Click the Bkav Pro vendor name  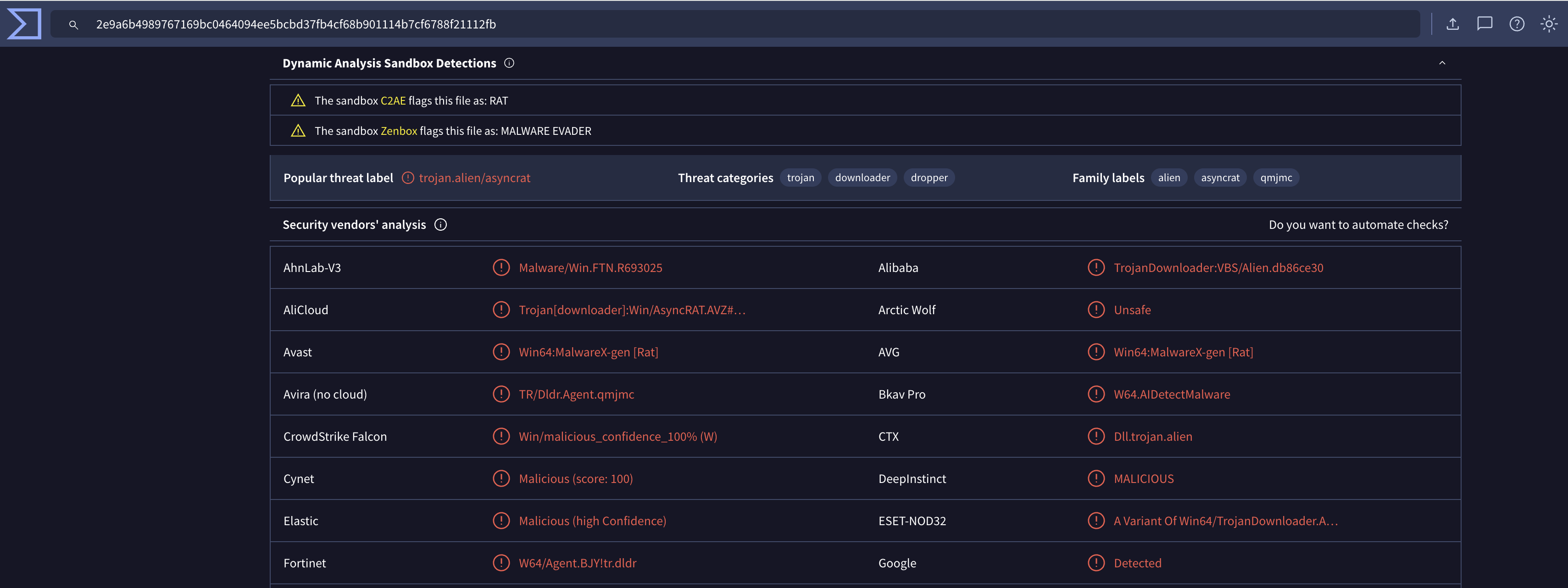[901, 394]
